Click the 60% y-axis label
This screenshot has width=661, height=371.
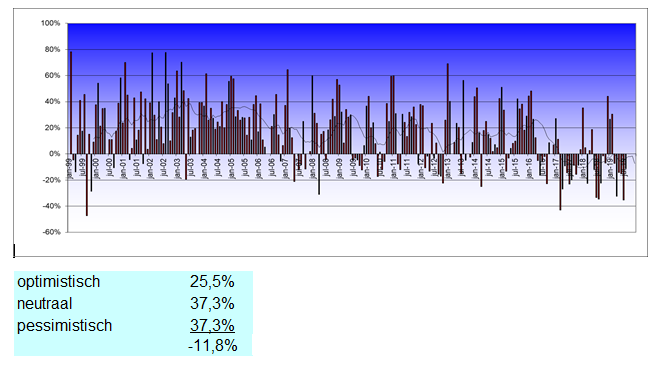point(52,75)
